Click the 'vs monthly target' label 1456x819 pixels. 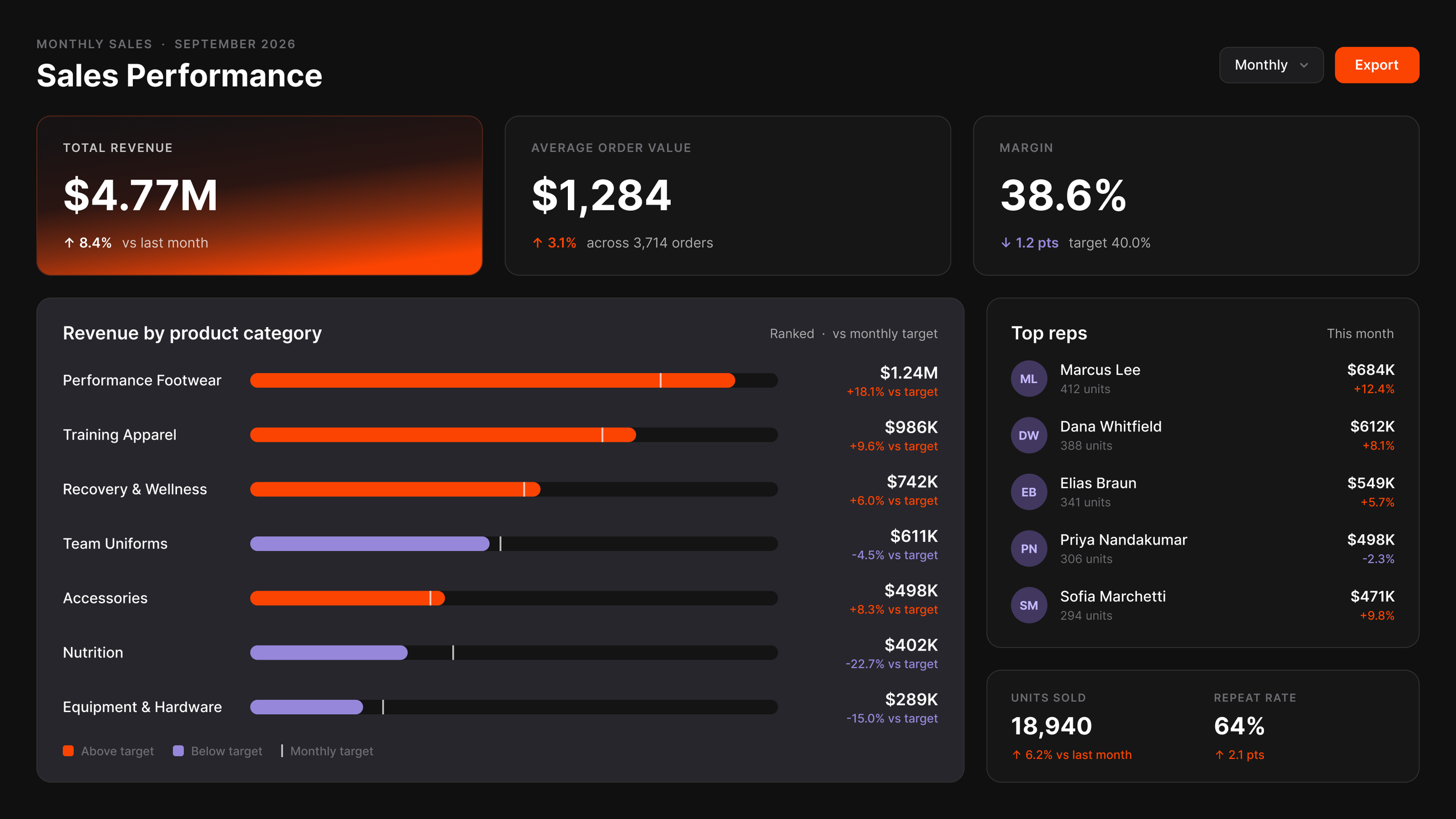[885, 333]
